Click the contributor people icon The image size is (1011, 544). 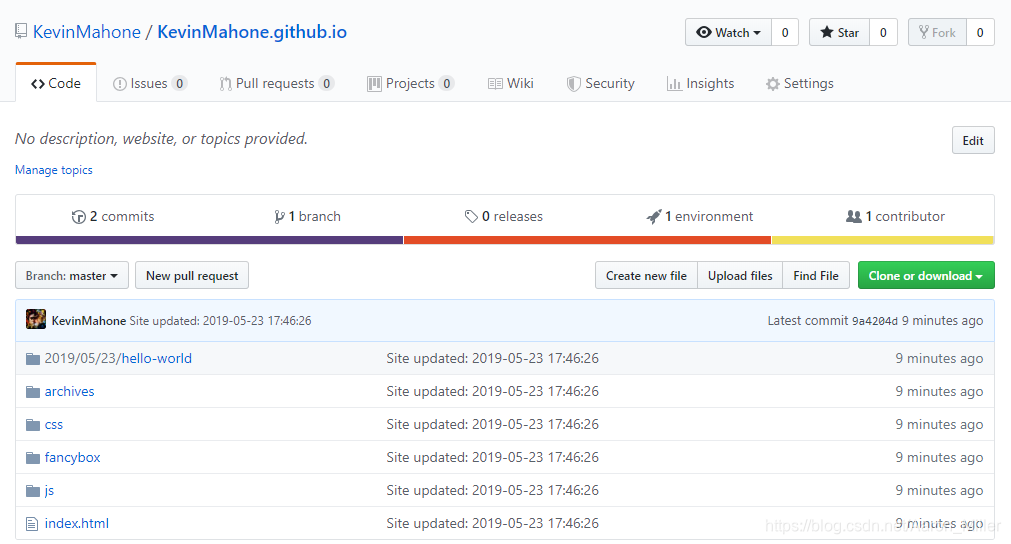pos(854,217)
